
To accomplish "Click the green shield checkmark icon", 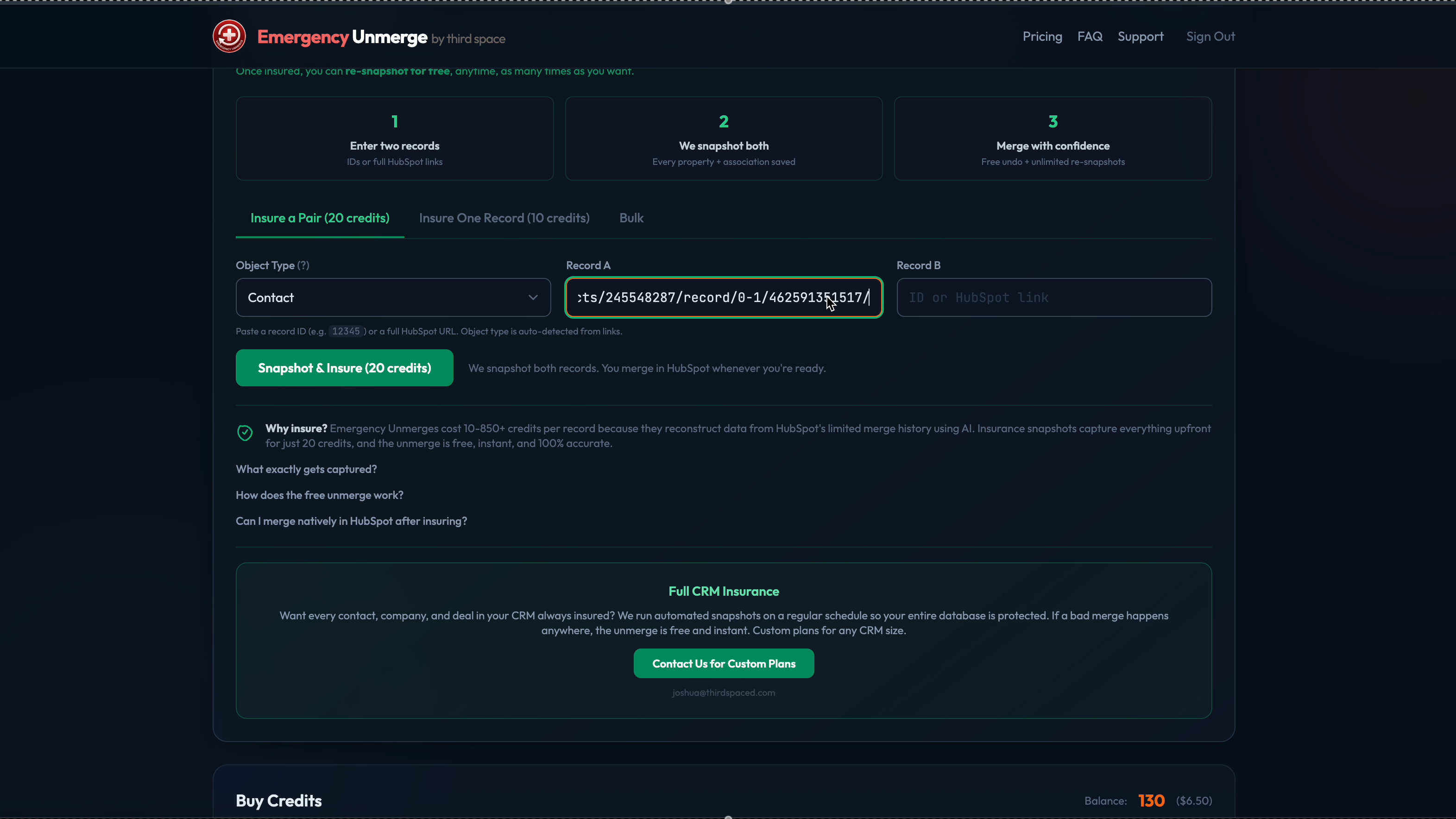I will (x=245, y=433).
